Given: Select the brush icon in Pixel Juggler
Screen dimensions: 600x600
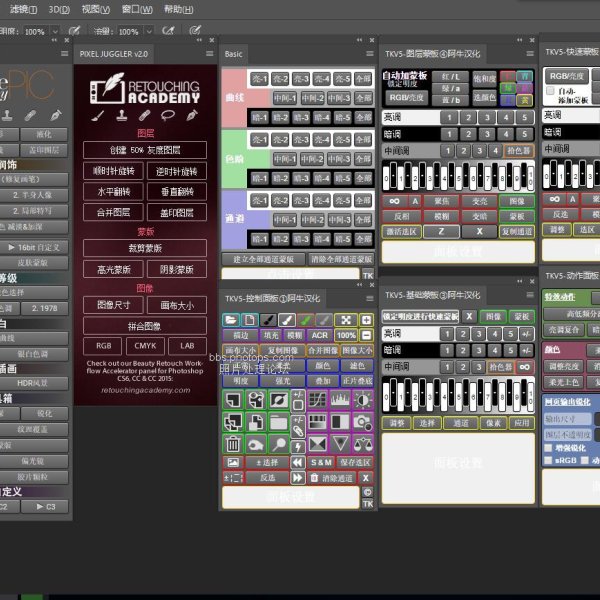Looking at the screenshot, I should pos(98,115).
